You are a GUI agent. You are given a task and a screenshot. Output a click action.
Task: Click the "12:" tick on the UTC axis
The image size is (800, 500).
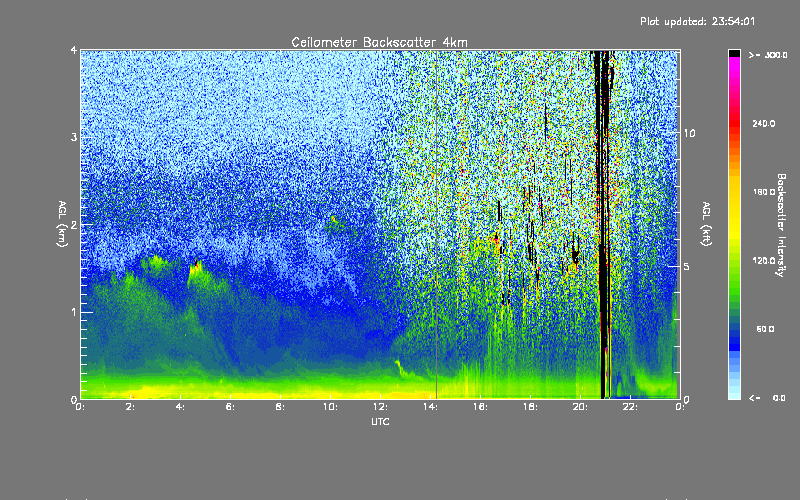click(380, 407)
